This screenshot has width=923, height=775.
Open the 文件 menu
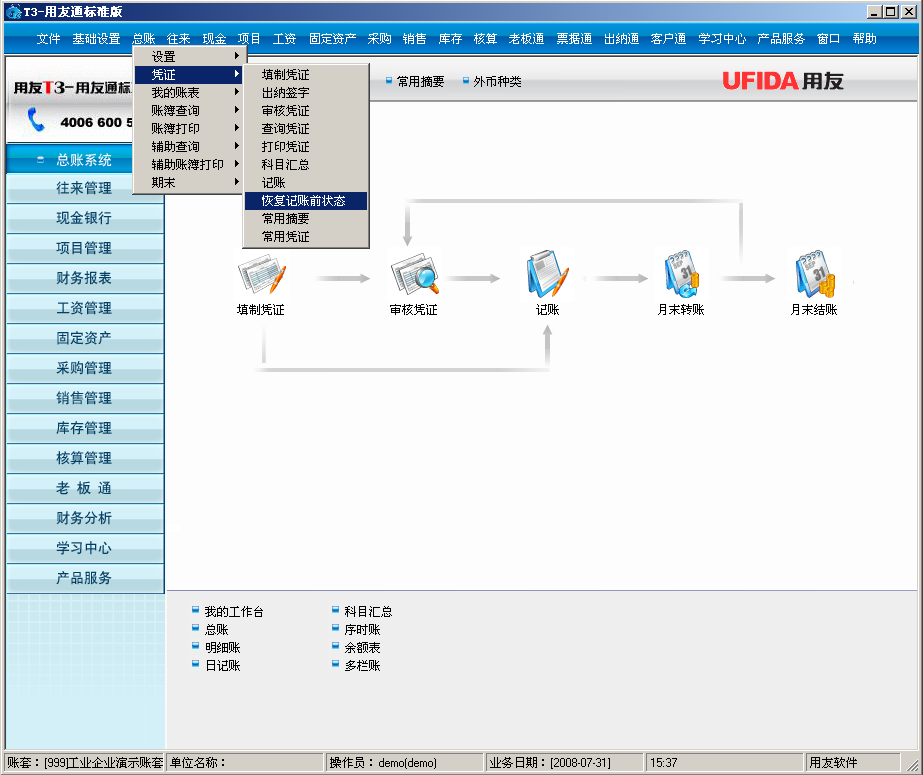coord(48,39)
